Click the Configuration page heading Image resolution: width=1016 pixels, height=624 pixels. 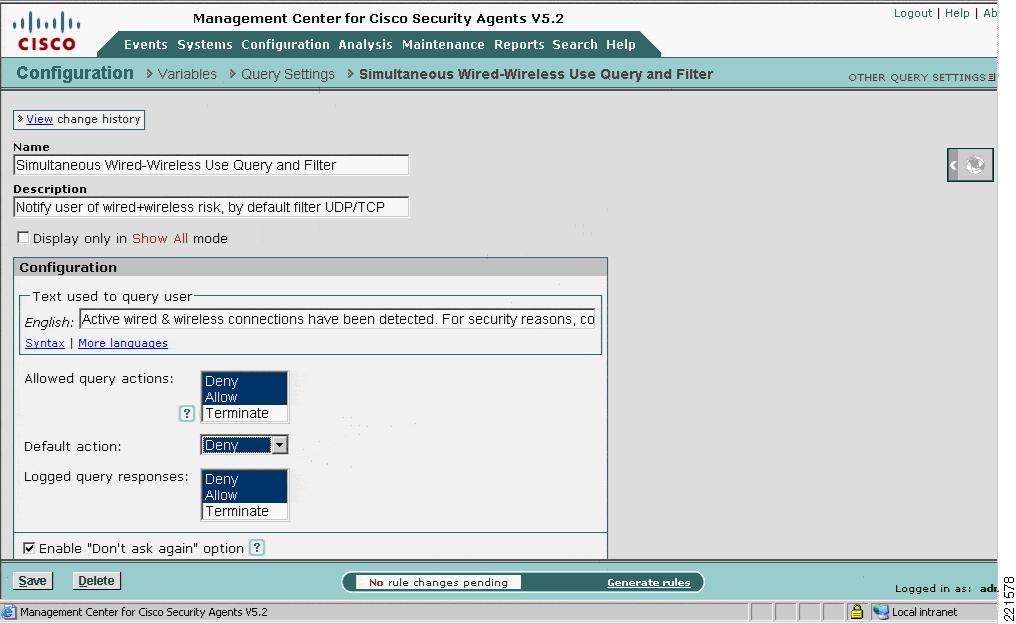[75, 73]
